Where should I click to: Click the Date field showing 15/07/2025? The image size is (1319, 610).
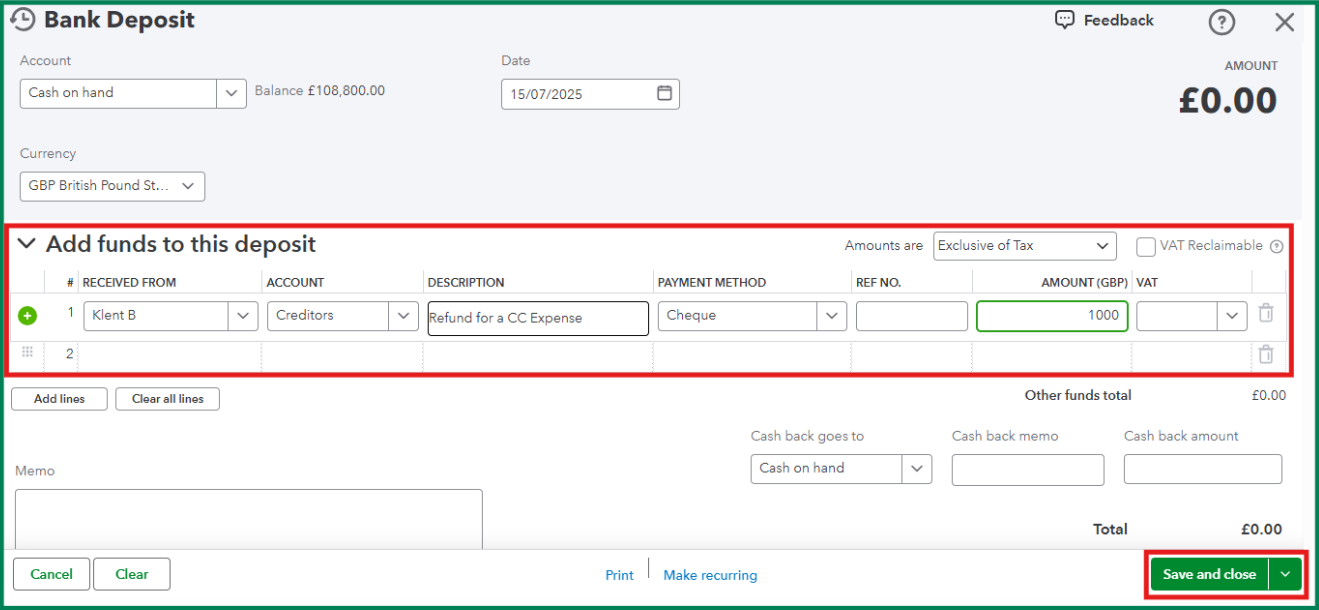coord(590,94)
